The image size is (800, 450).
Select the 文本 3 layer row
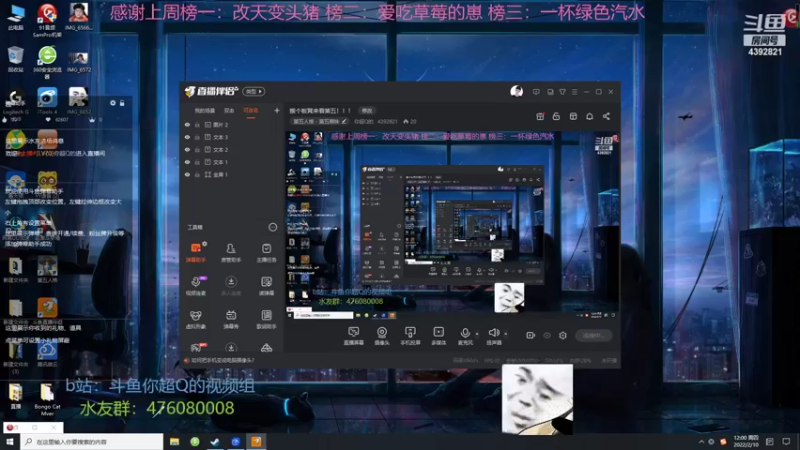click(232, 137)
